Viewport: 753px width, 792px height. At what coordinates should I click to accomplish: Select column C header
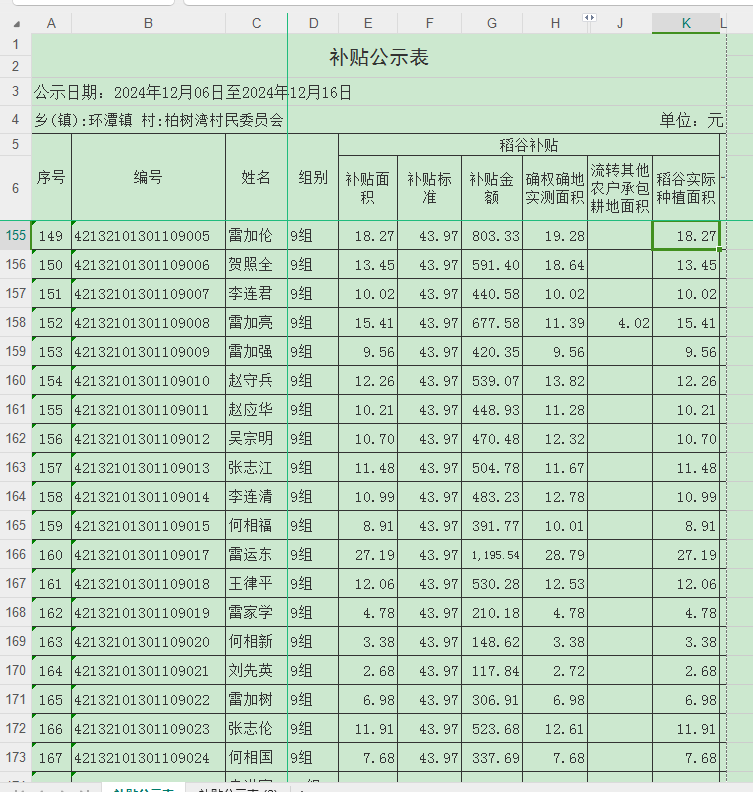pyautogui.click(x=256, y=23)
